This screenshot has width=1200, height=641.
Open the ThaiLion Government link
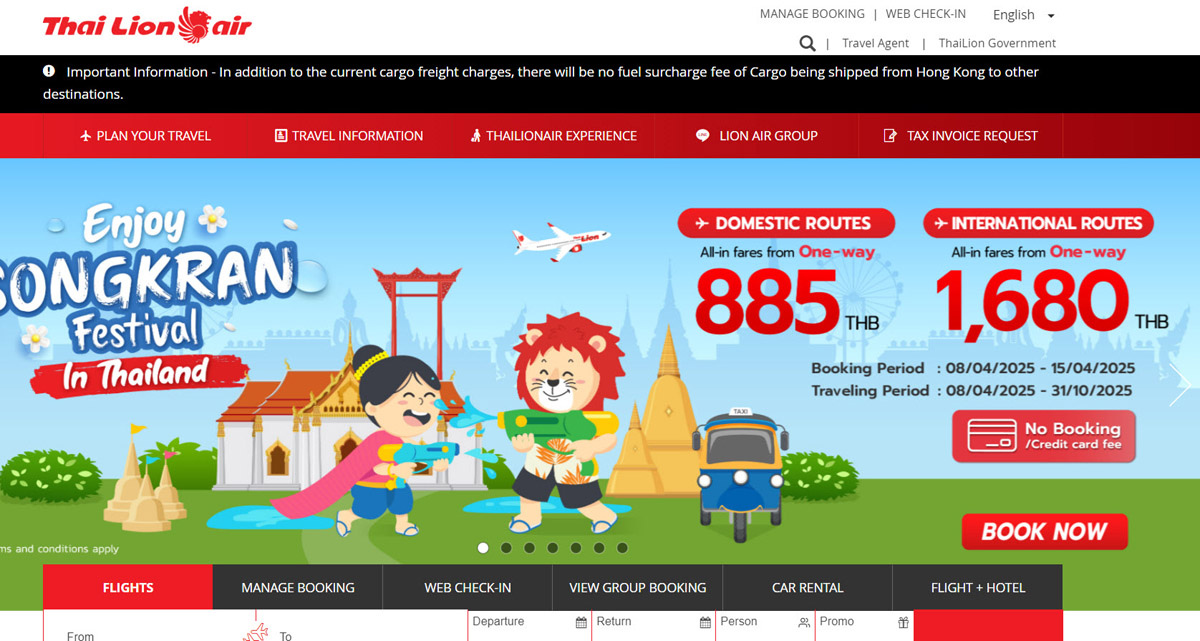(x=997, y=43)
